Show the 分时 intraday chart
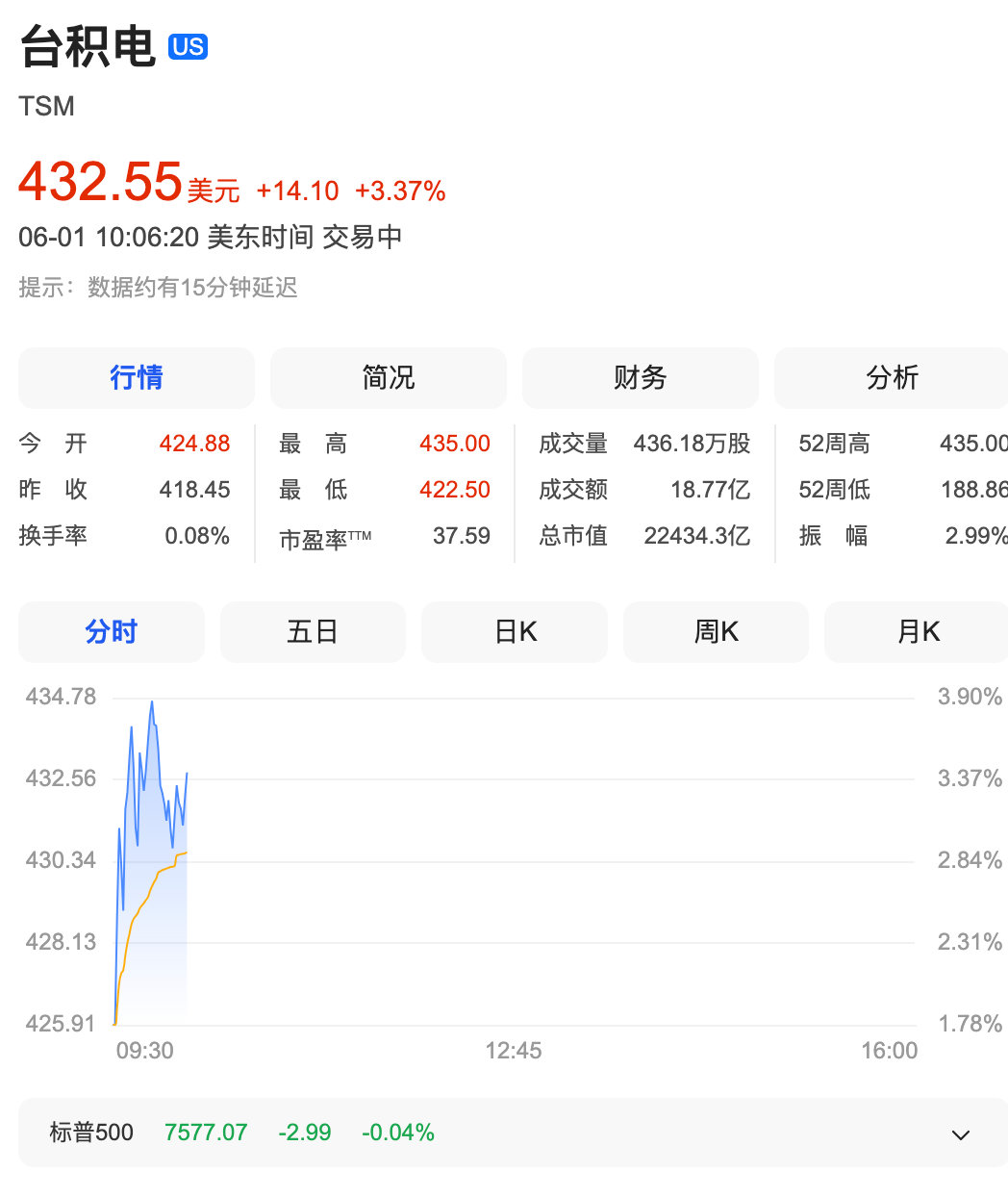Viewport: 1008px width, 1197px height. [112, 631]
